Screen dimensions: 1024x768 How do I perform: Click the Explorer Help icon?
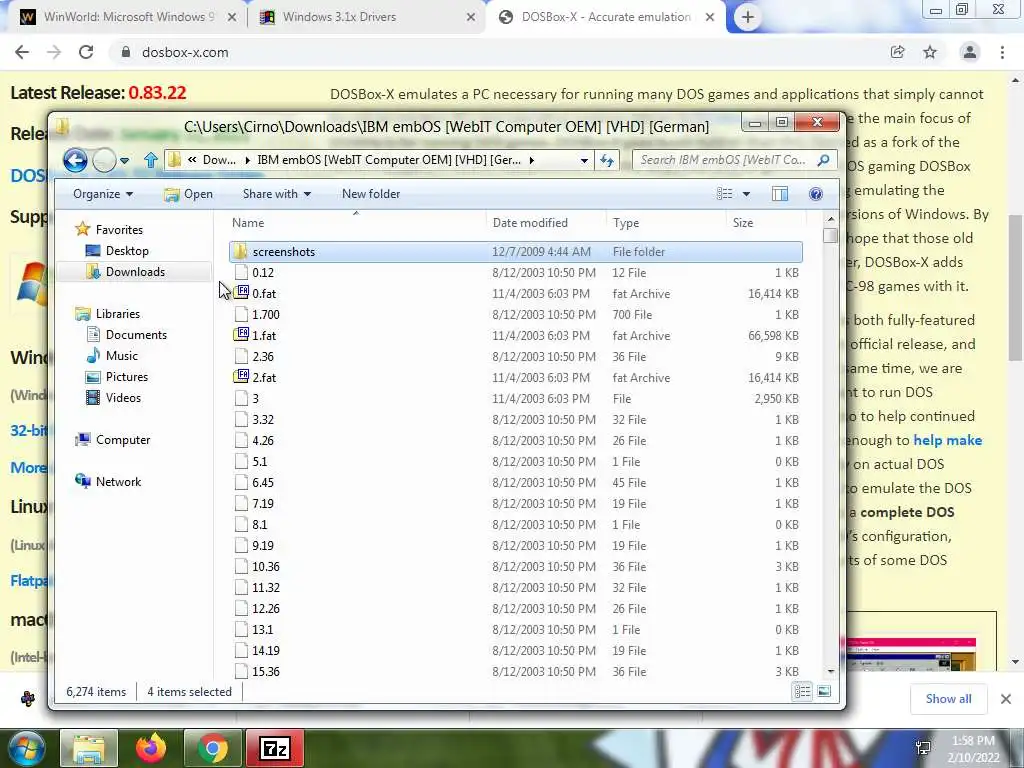[x=816, y=194]
